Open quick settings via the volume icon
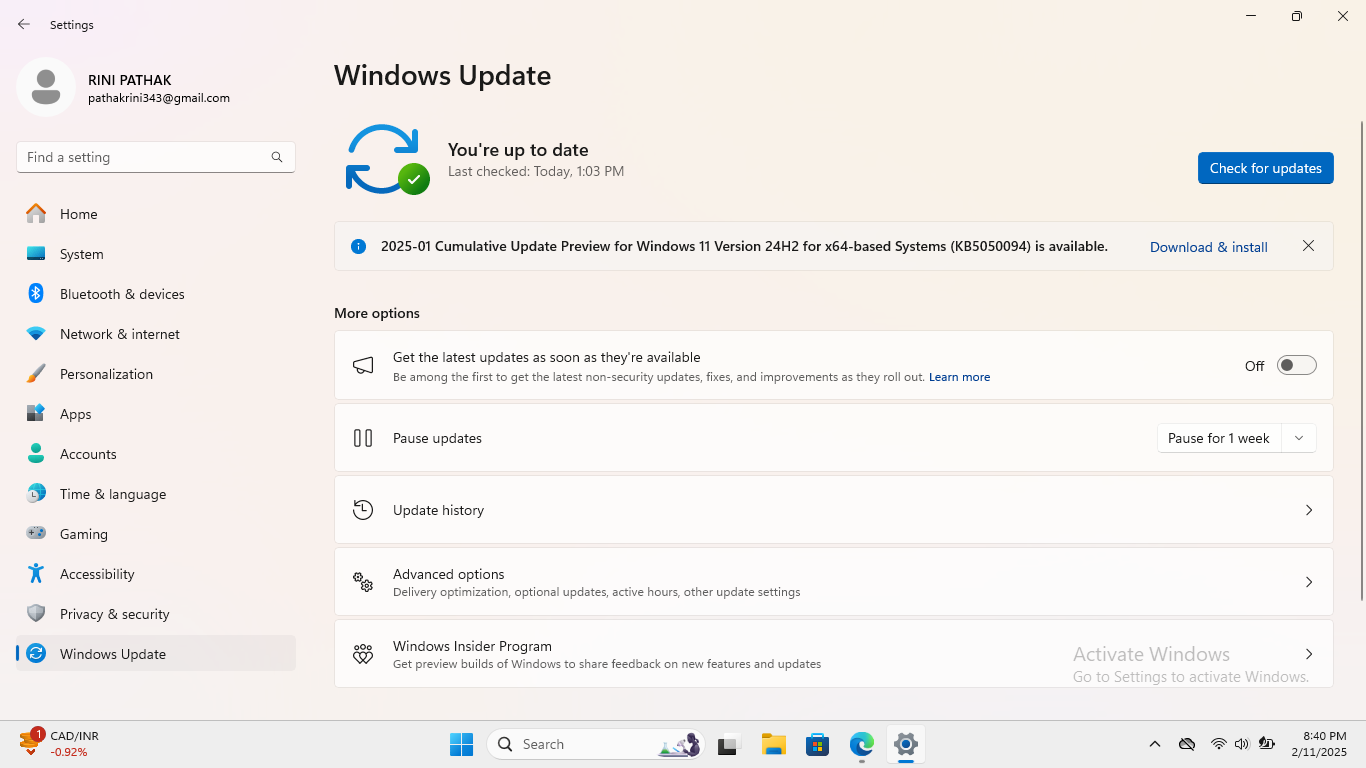1366x768 pixels. (1242, 744)
